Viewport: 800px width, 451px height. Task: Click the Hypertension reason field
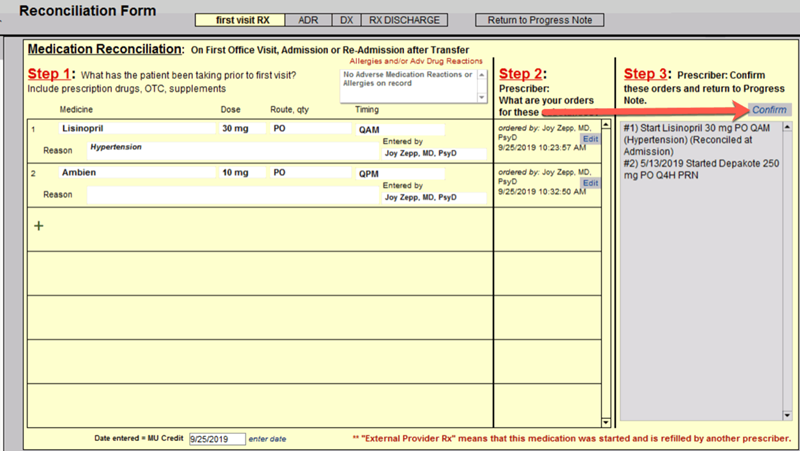tap(220, 147)
